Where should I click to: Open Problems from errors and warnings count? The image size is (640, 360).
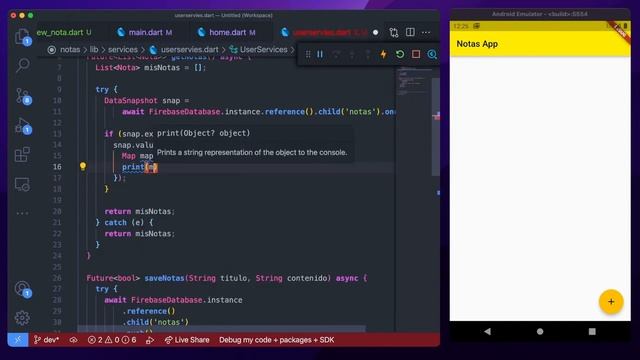112,340
